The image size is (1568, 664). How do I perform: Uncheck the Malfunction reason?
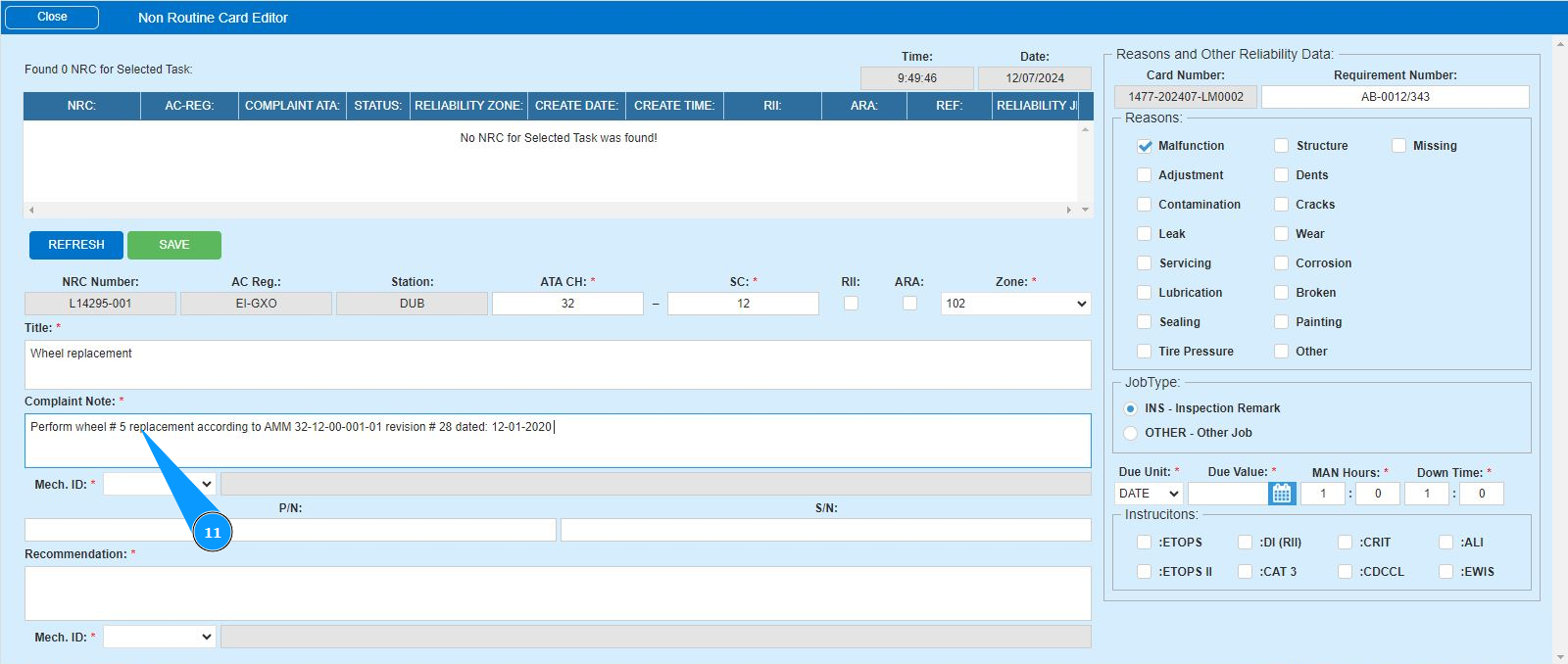[1144, 146]
